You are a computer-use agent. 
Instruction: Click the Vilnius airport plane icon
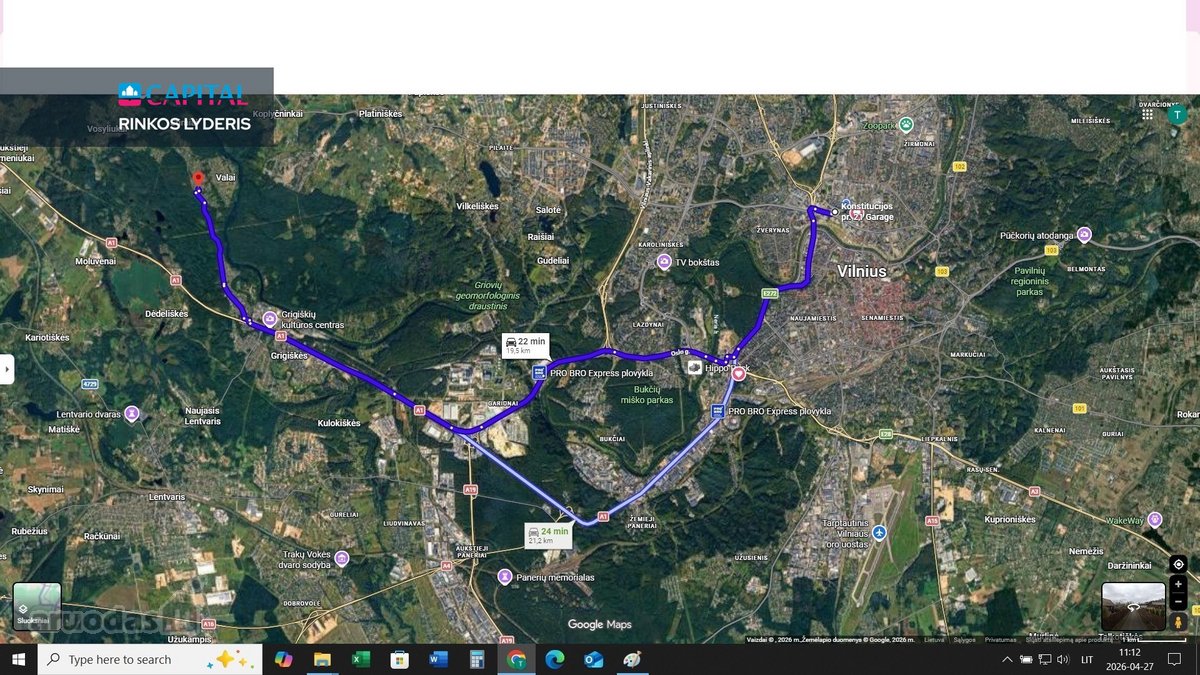pos(879,533)
